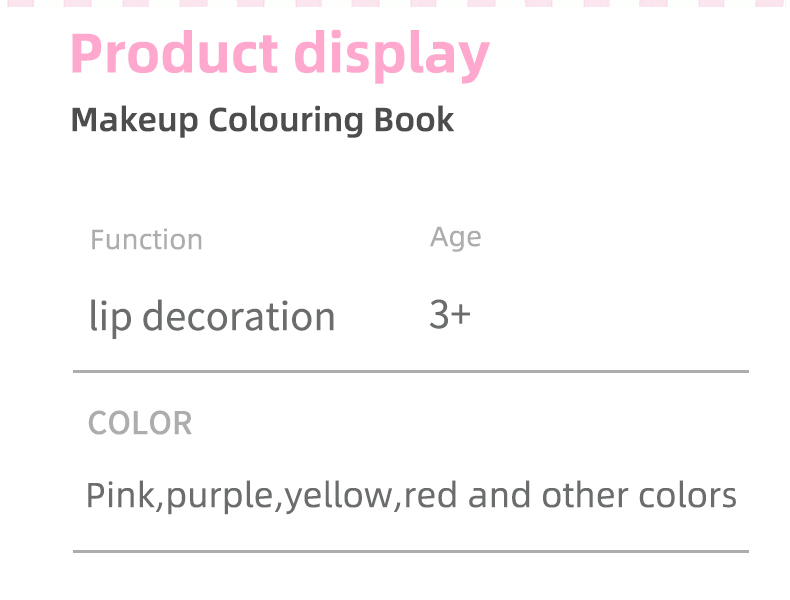This screenshot has width=790, height=600.
Task: Click the divider line below the color list
Action: tap(410, 551)
